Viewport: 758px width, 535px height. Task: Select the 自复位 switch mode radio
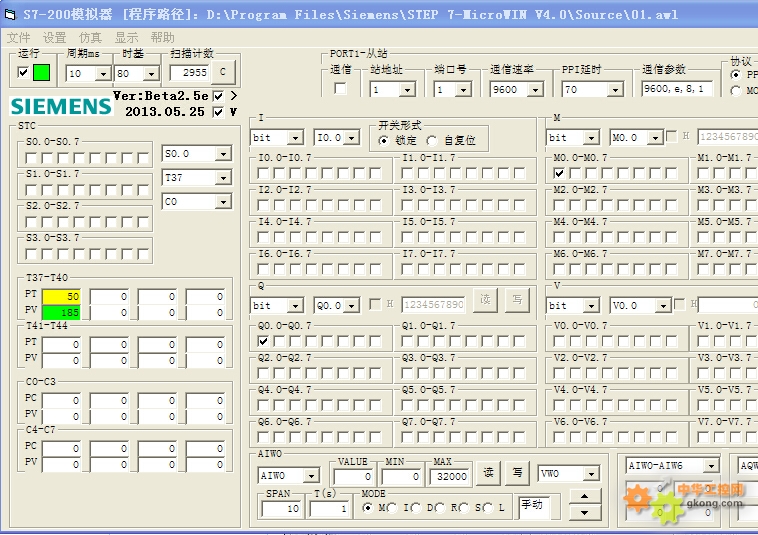coord(432,141)
